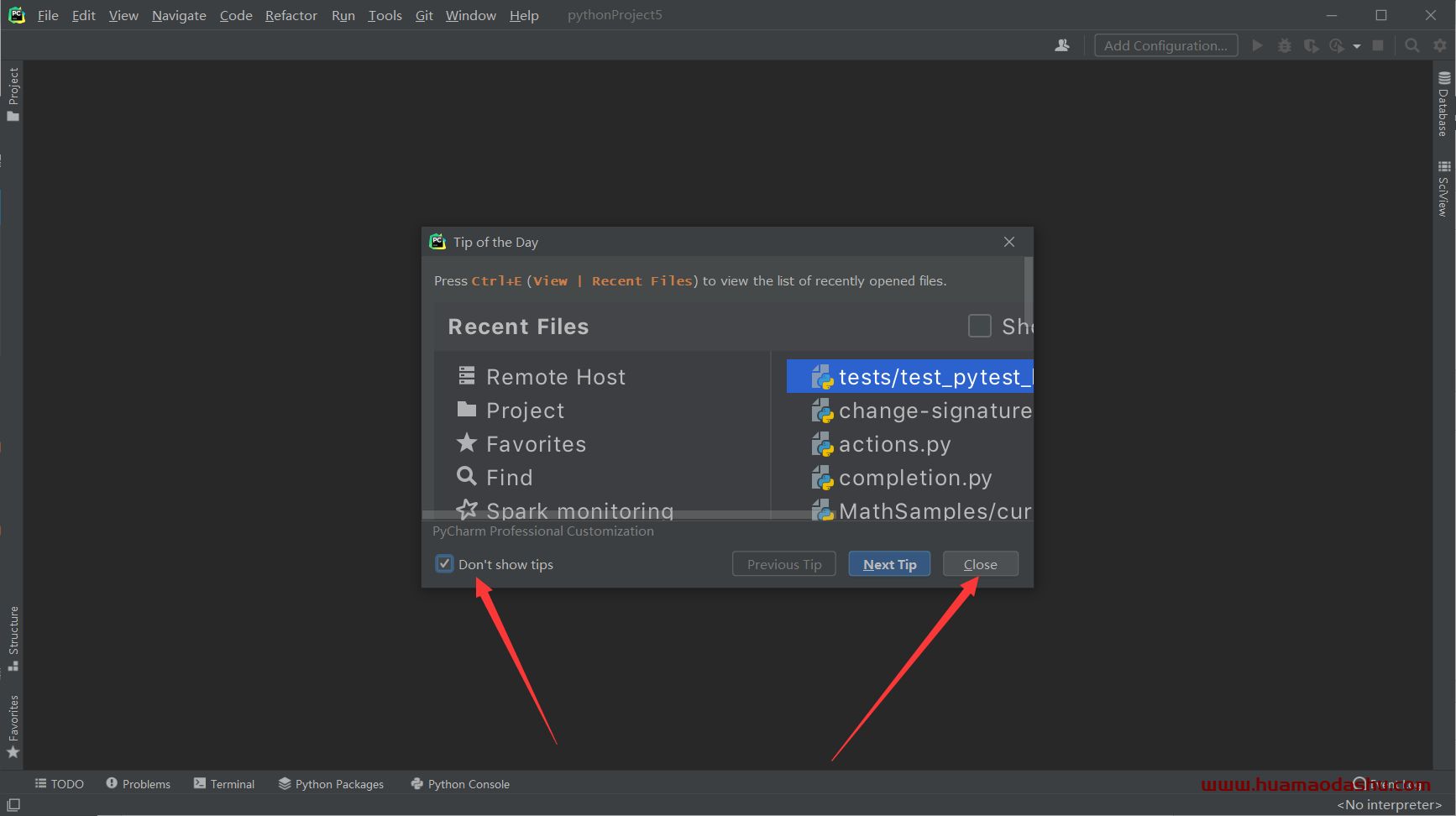Open the Tools menu
1456x816 pixels.
tap(385, 15)
